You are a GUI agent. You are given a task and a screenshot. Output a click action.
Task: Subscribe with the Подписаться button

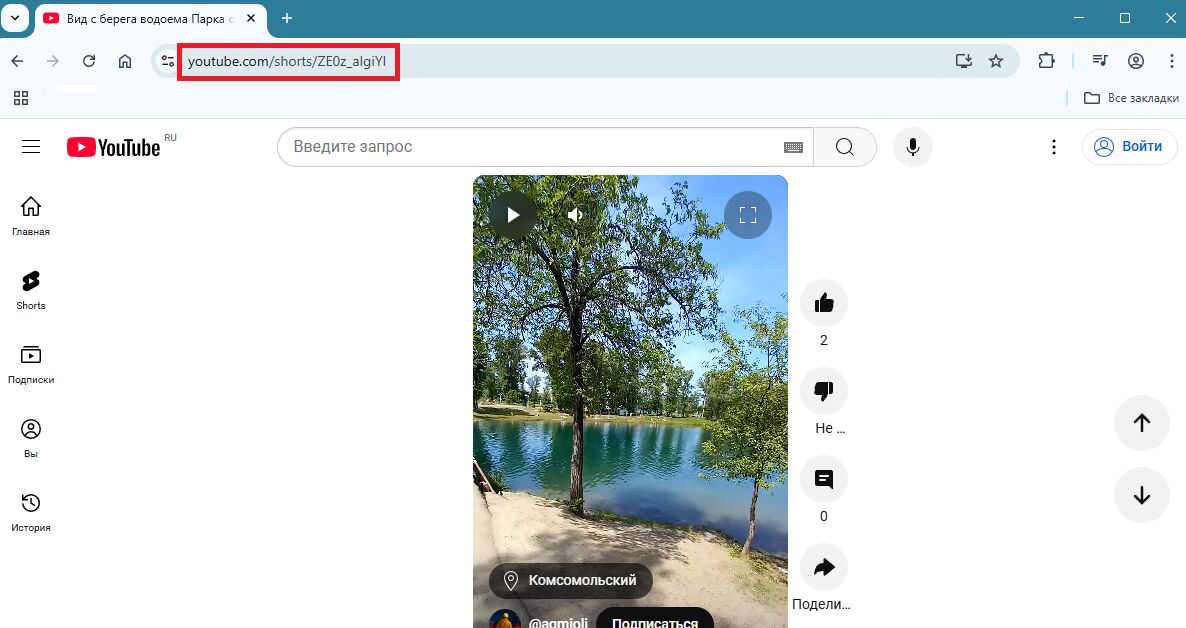(x=654, y=620)
